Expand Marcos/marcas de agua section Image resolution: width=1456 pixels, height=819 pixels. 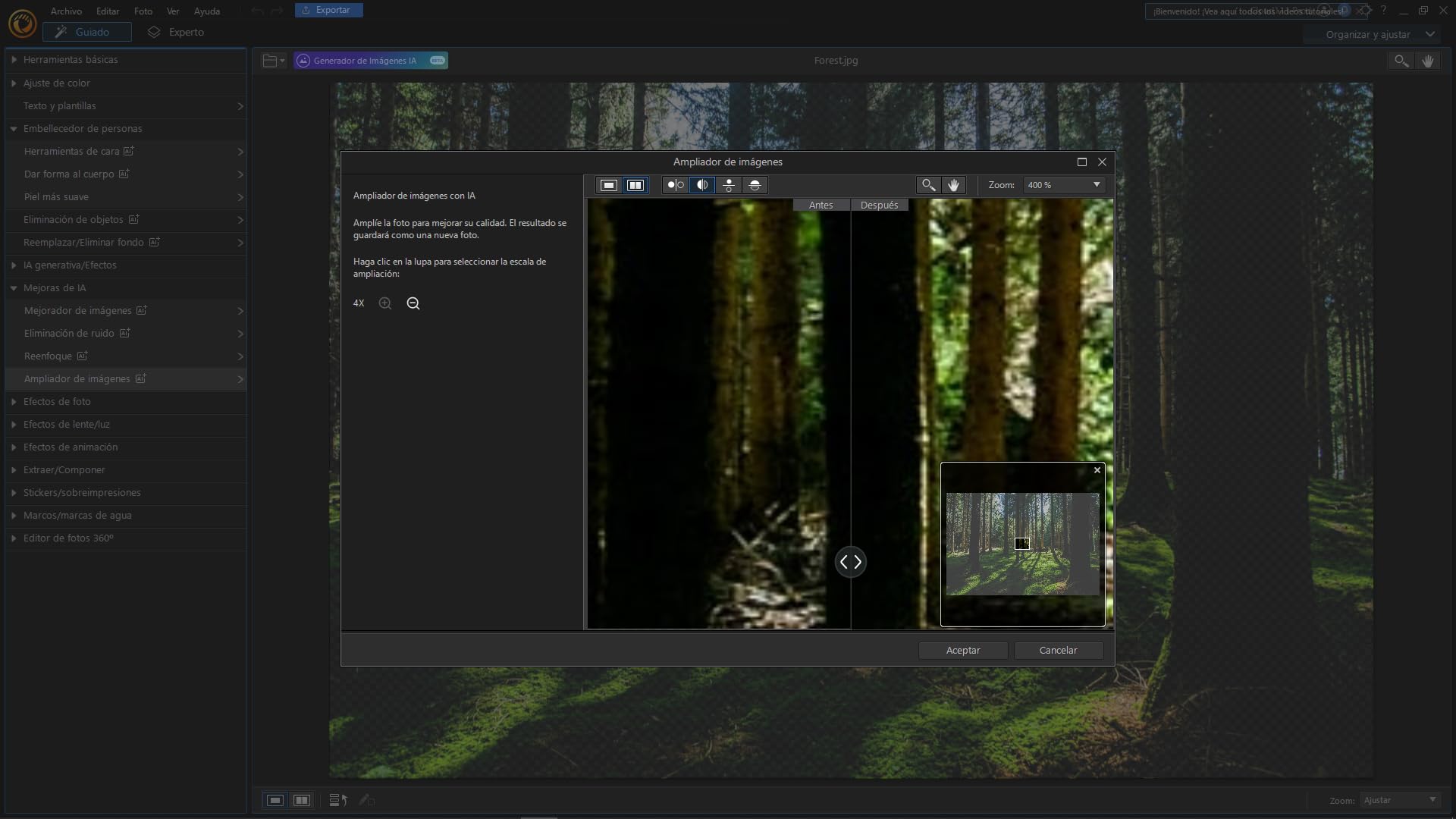coord(126,515)
